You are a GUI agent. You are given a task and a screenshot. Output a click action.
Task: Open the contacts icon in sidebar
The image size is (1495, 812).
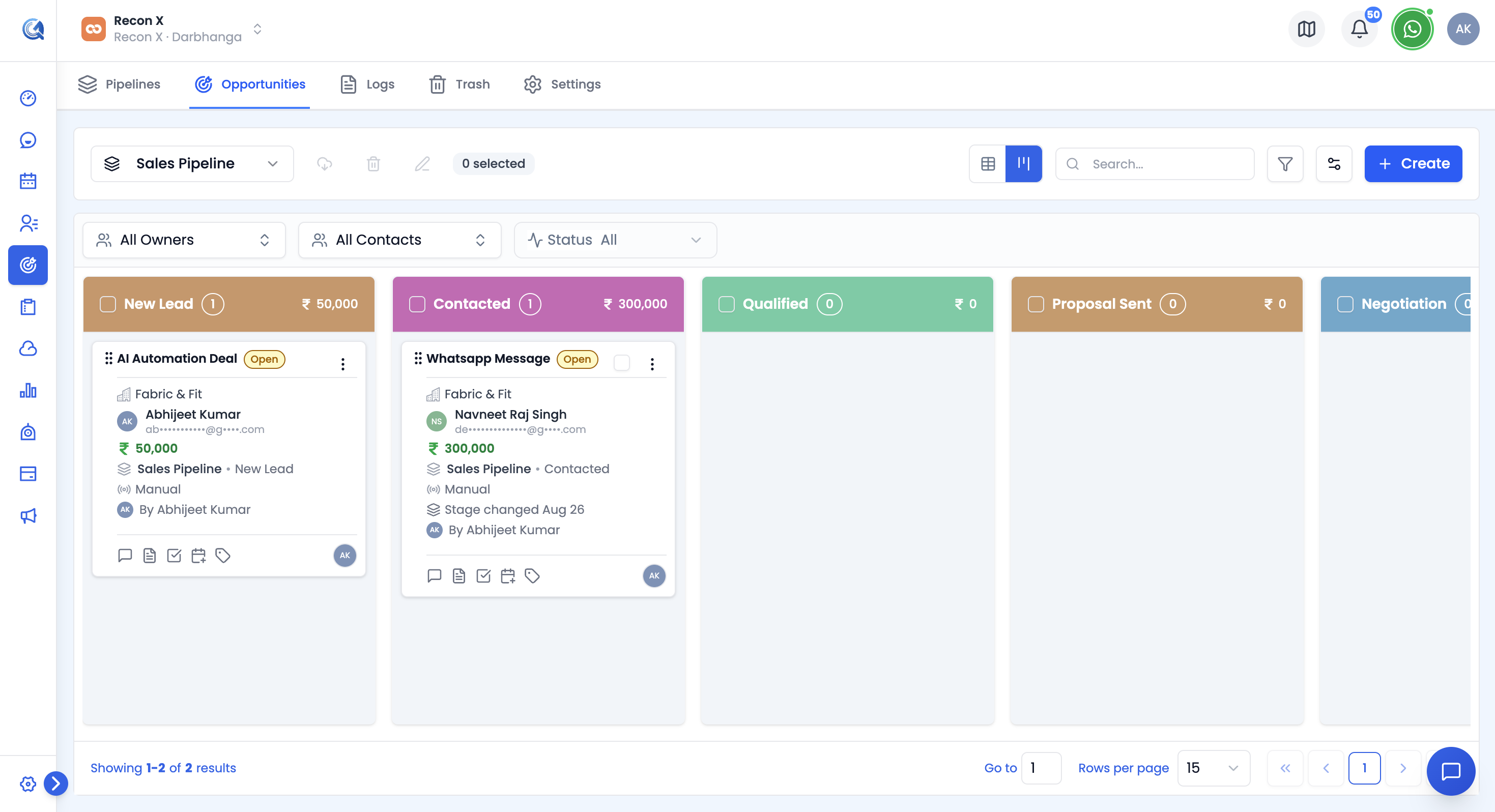[x=28, y=223]
